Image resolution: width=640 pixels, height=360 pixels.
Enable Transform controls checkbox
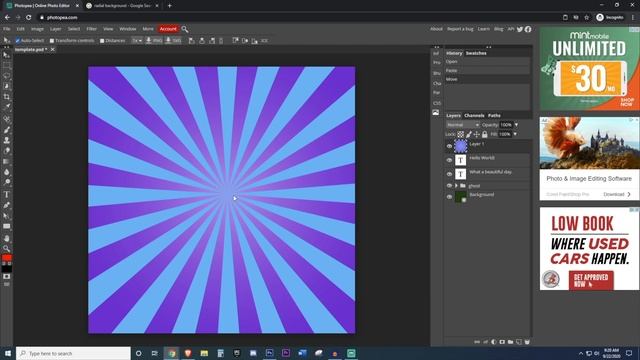point(52,41)
